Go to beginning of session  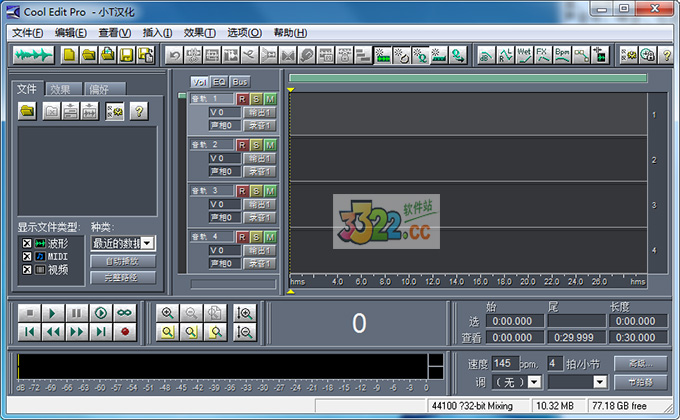pos(29,332)
